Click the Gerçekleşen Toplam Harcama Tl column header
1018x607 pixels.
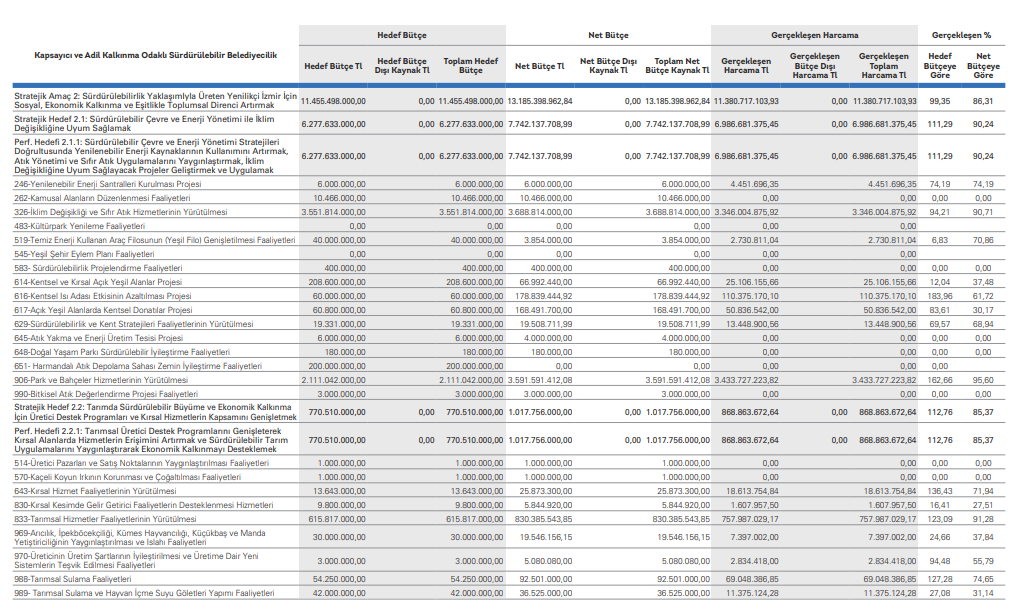pyautogui.click(x=883, y=66)
